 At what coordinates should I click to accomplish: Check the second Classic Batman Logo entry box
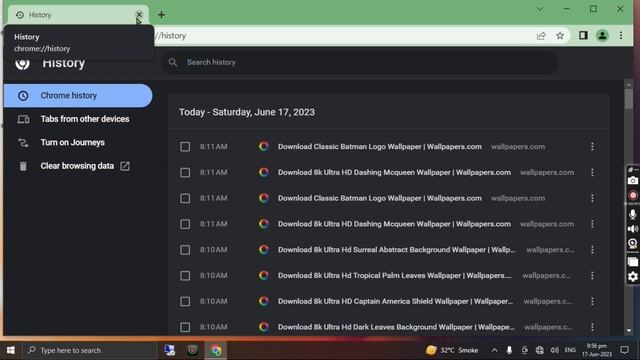point(185,198)
